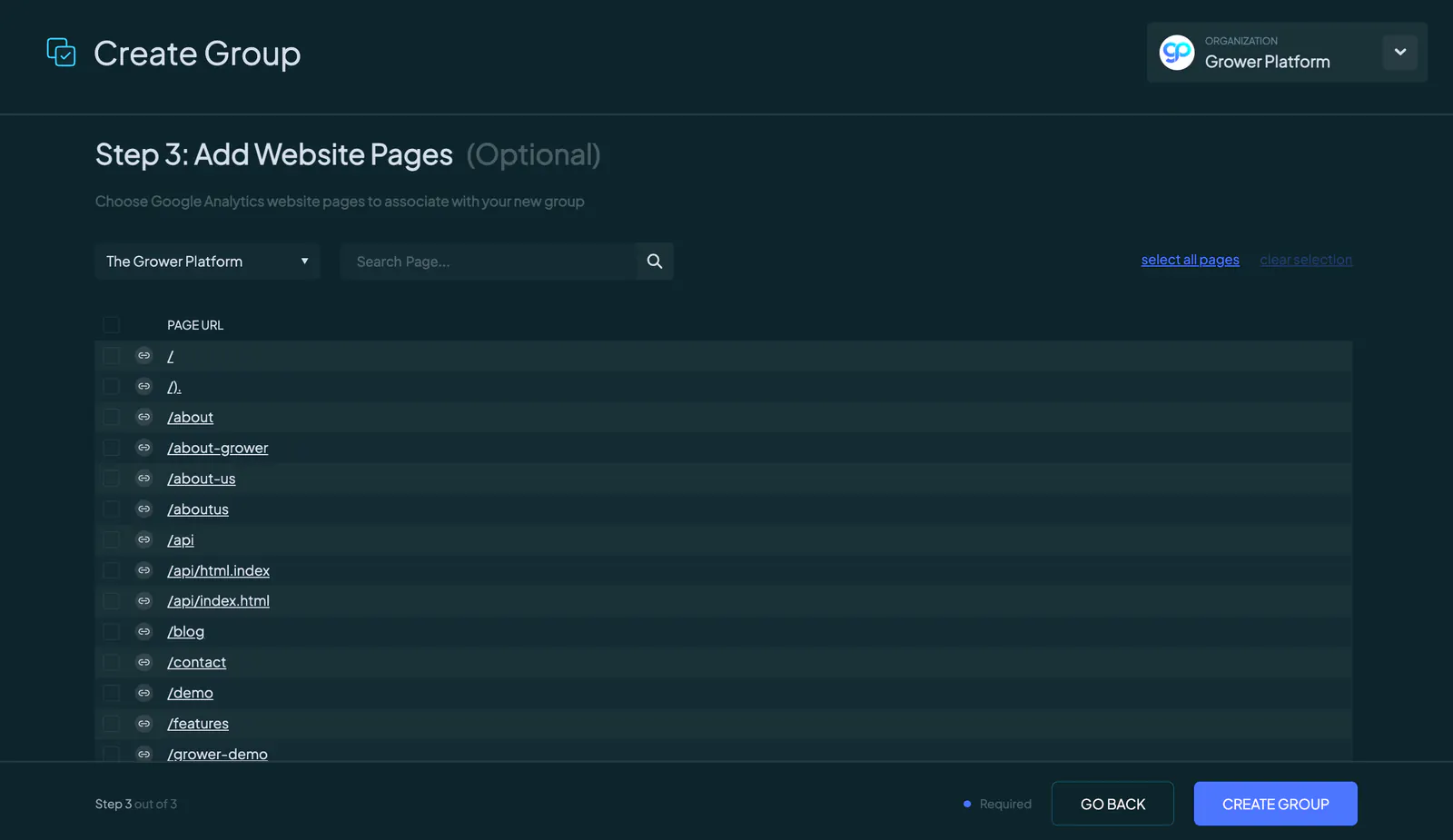
Task: Click link icon beside /api/index.html
Action: coord(143,601)
